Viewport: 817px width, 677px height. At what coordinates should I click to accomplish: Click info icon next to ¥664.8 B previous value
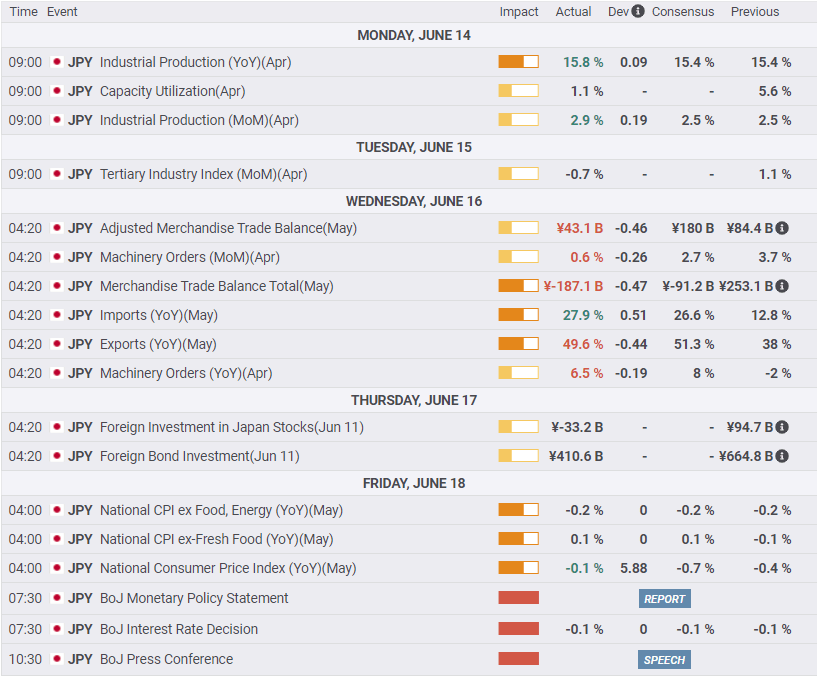[x=782, y=456]
